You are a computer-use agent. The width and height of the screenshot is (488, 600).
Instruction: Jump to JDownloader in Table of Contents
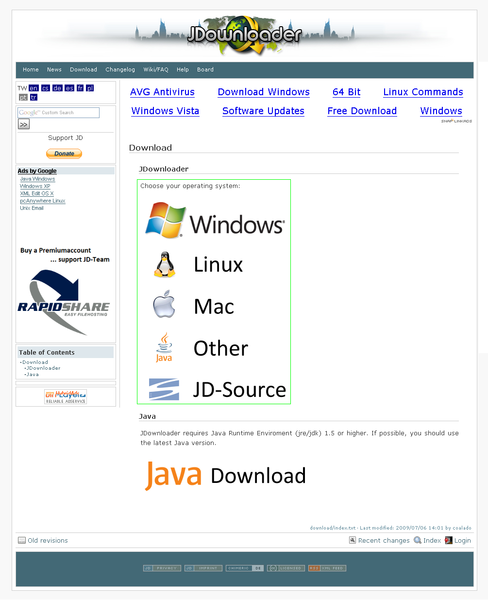(43, 368)
